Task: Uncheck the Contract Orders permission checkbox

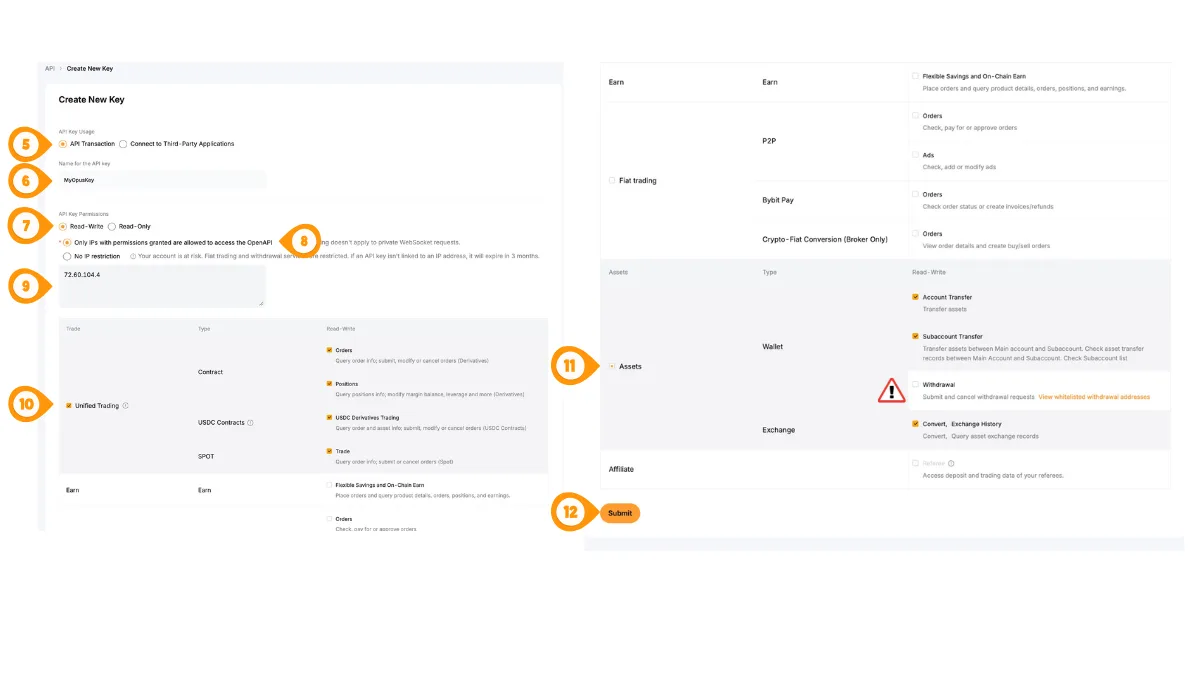Action: click(x=329, y=350)
